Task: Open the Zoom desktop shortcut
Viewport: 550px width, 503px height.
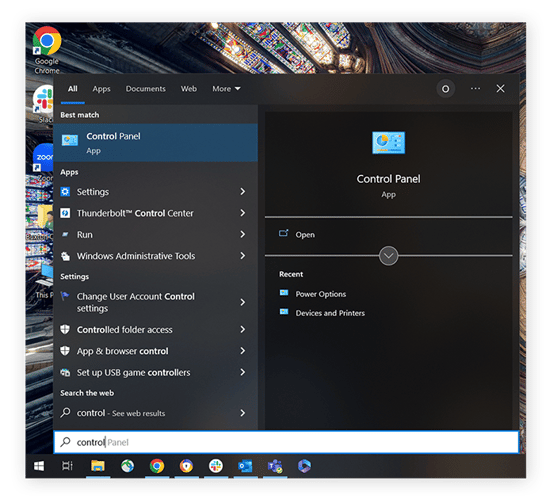Action: tap(43, 161)
